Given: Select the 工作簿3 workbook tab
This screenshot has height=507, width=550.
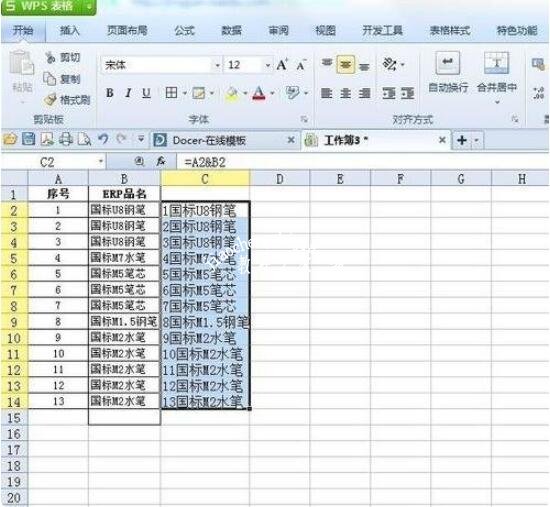Looking at the screenshot, I should click(x=375, y=140).
